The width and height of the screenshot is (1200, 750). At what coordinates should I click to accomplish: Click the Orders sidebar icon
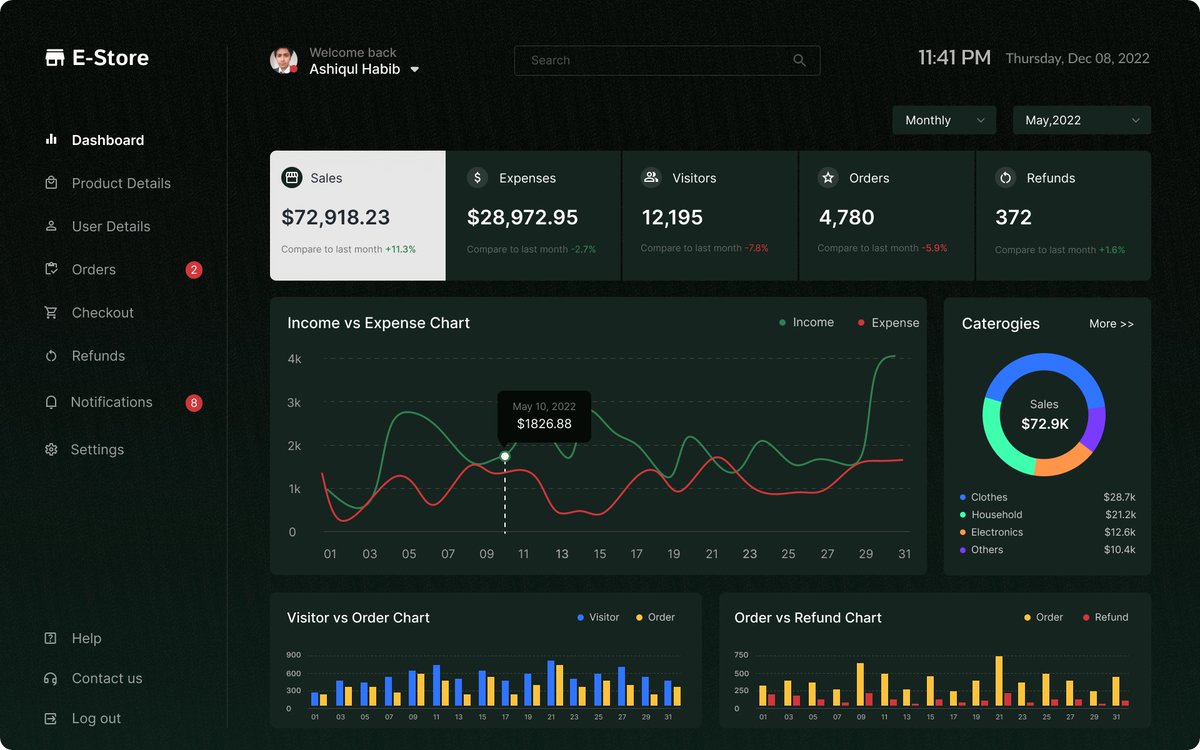(51, 269)
